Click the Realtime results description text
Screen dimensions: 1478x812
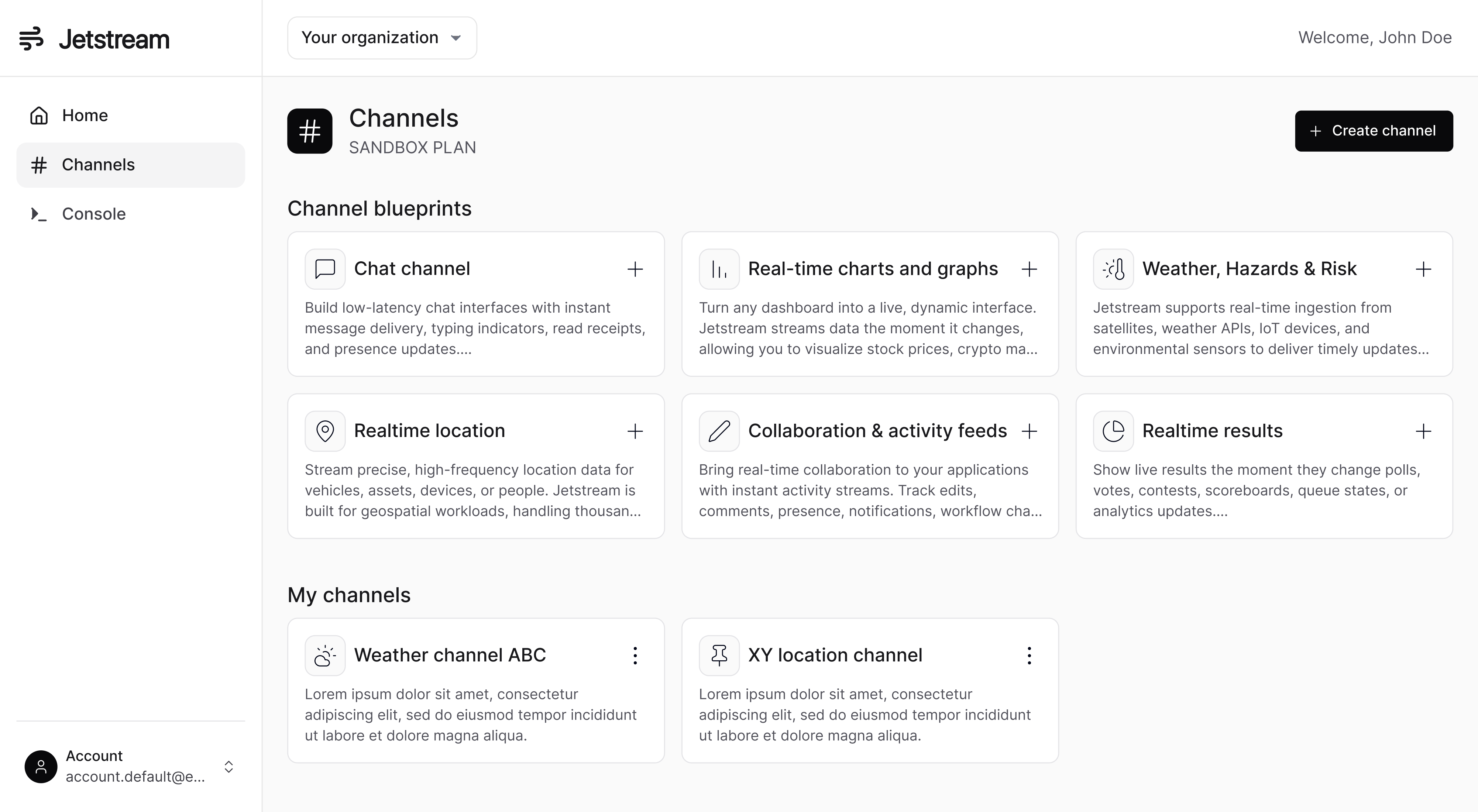1257,490
